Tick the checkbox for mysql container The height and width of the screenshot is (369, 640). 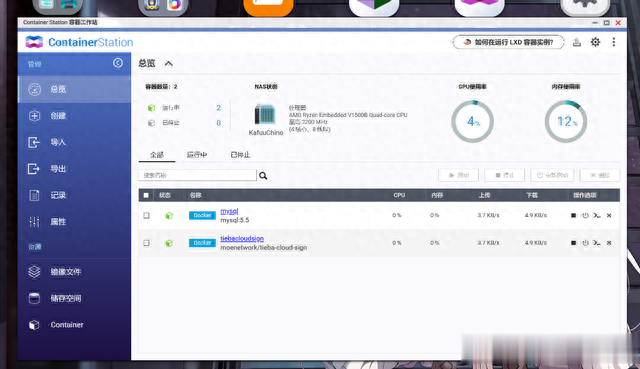(x=147, y=215)
